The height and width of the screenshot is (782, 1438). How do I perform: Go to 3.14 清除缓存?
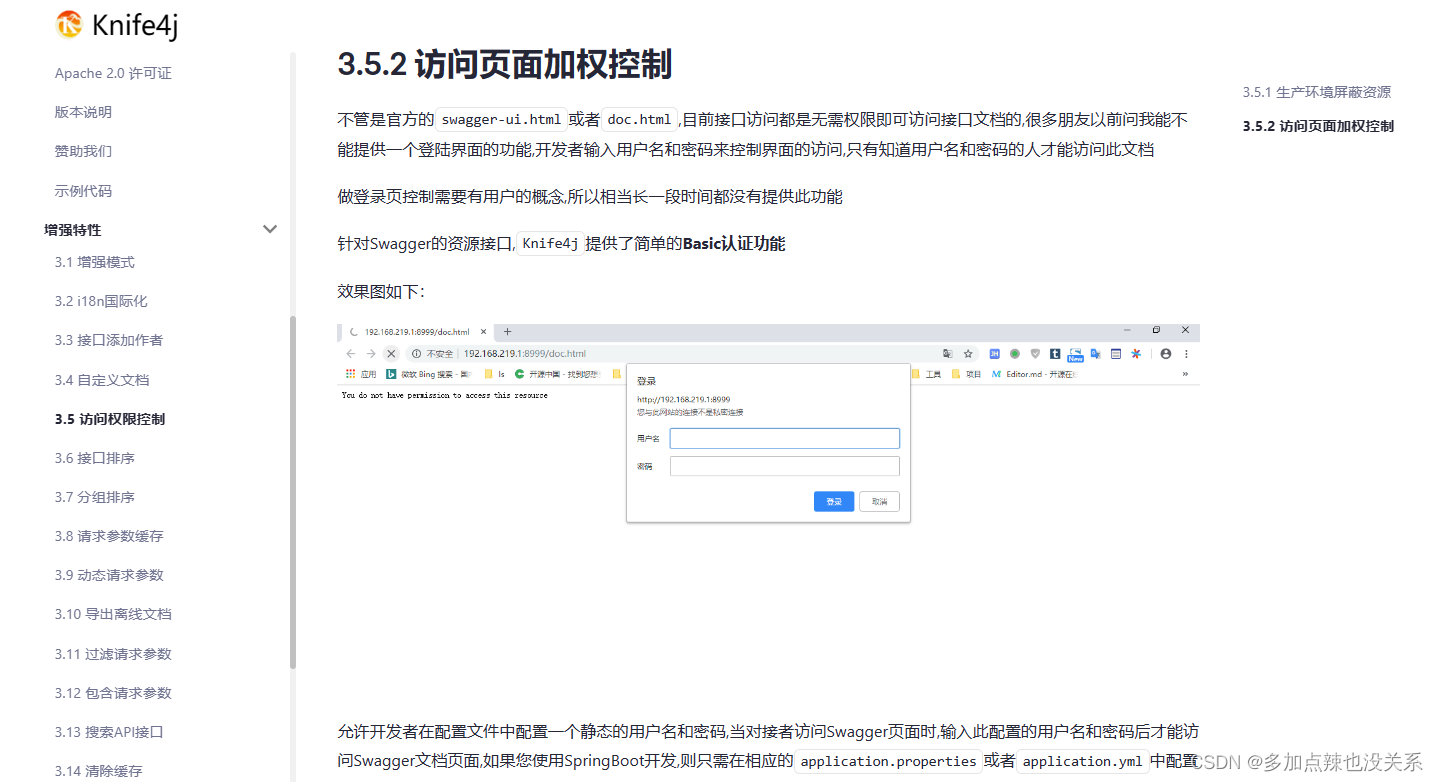(x=99, y=771)
